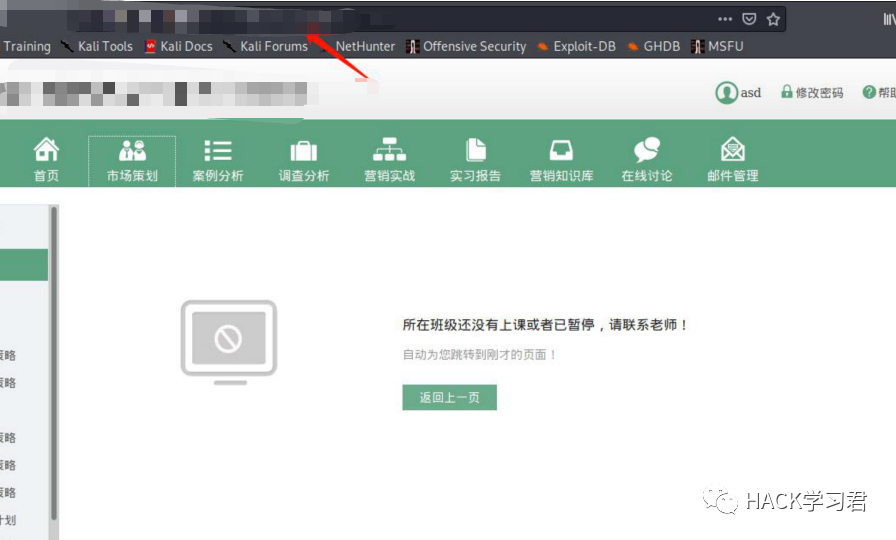Open 案例分析 list icon

(x=218, y=151)
